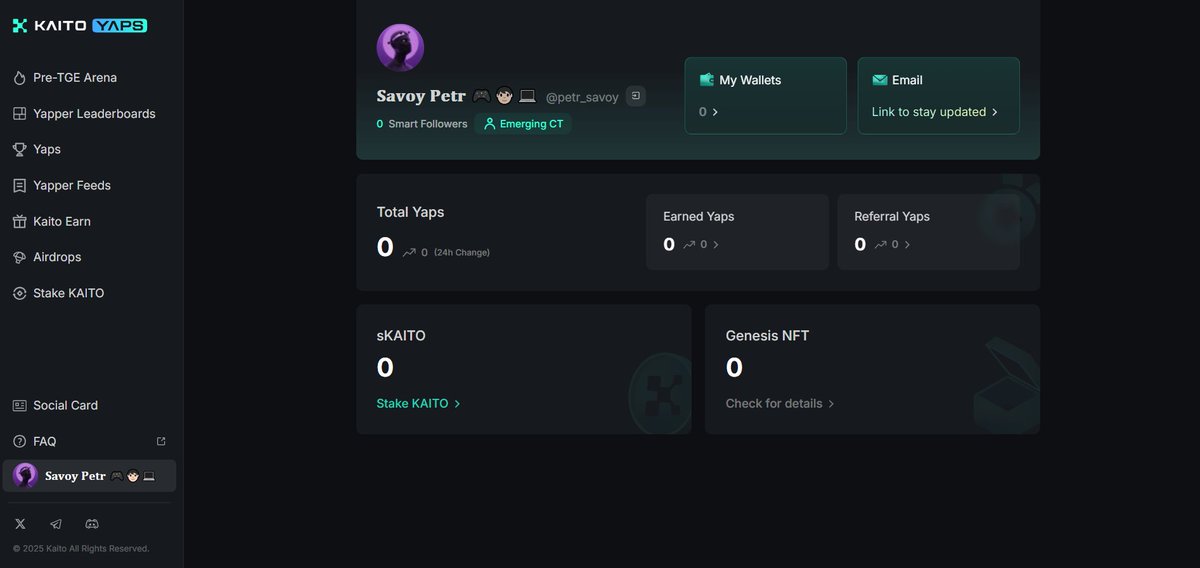Open the My Wallets card

pos(765,95)
